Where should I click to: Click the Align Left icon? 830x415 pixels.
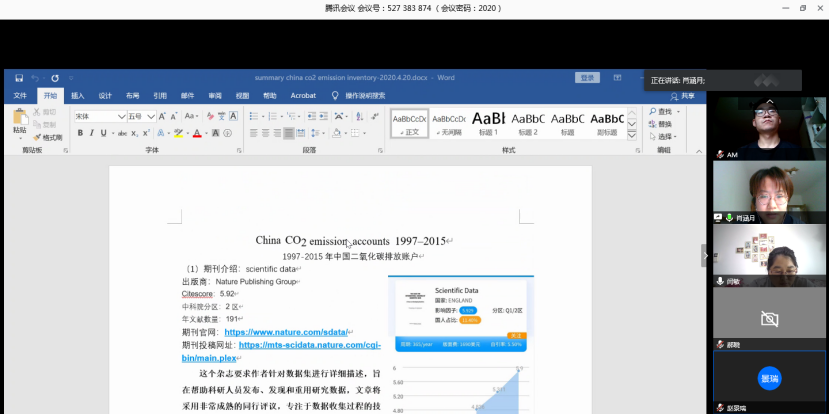pyautogui.click(x=254, y=133)
